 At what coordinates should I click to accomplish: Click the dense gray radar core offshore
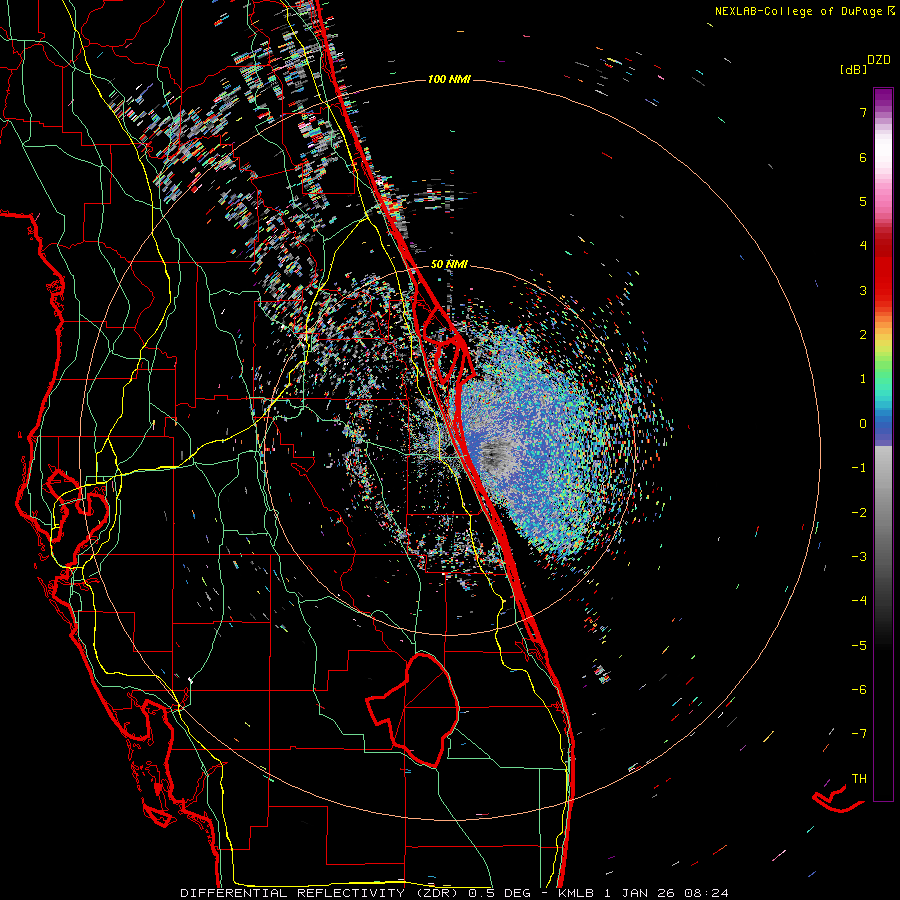(x=495, y=456)
